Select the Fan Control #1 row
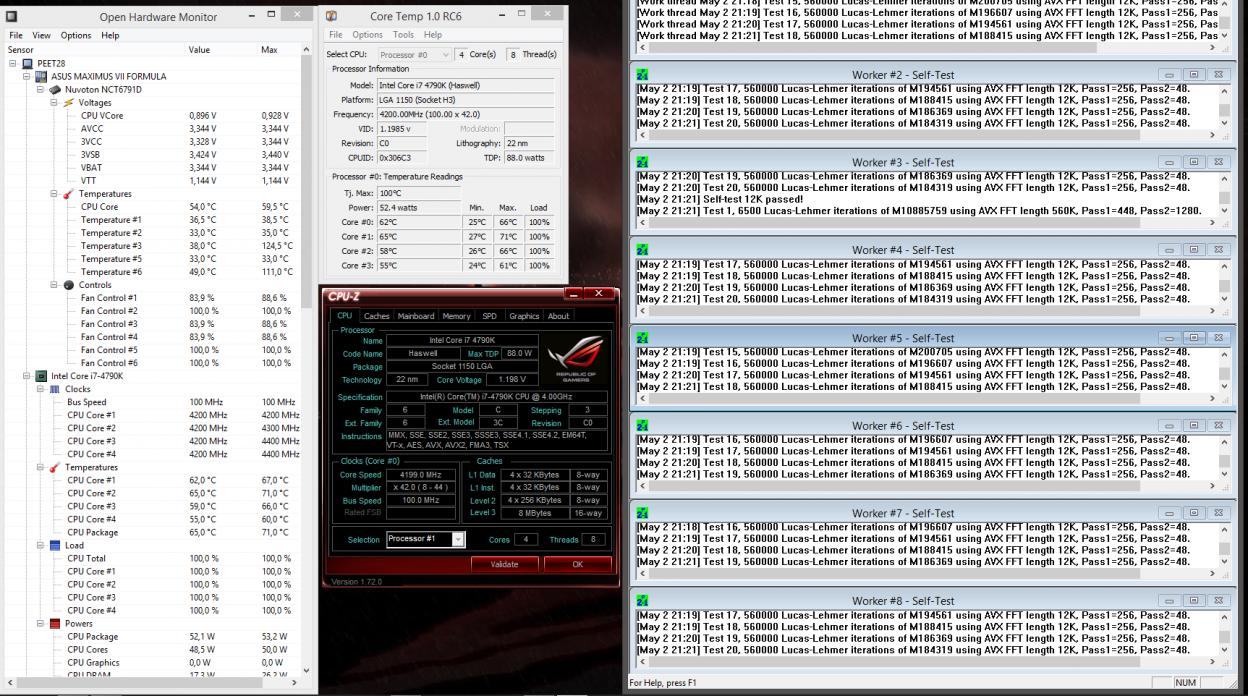 (152, 298)
